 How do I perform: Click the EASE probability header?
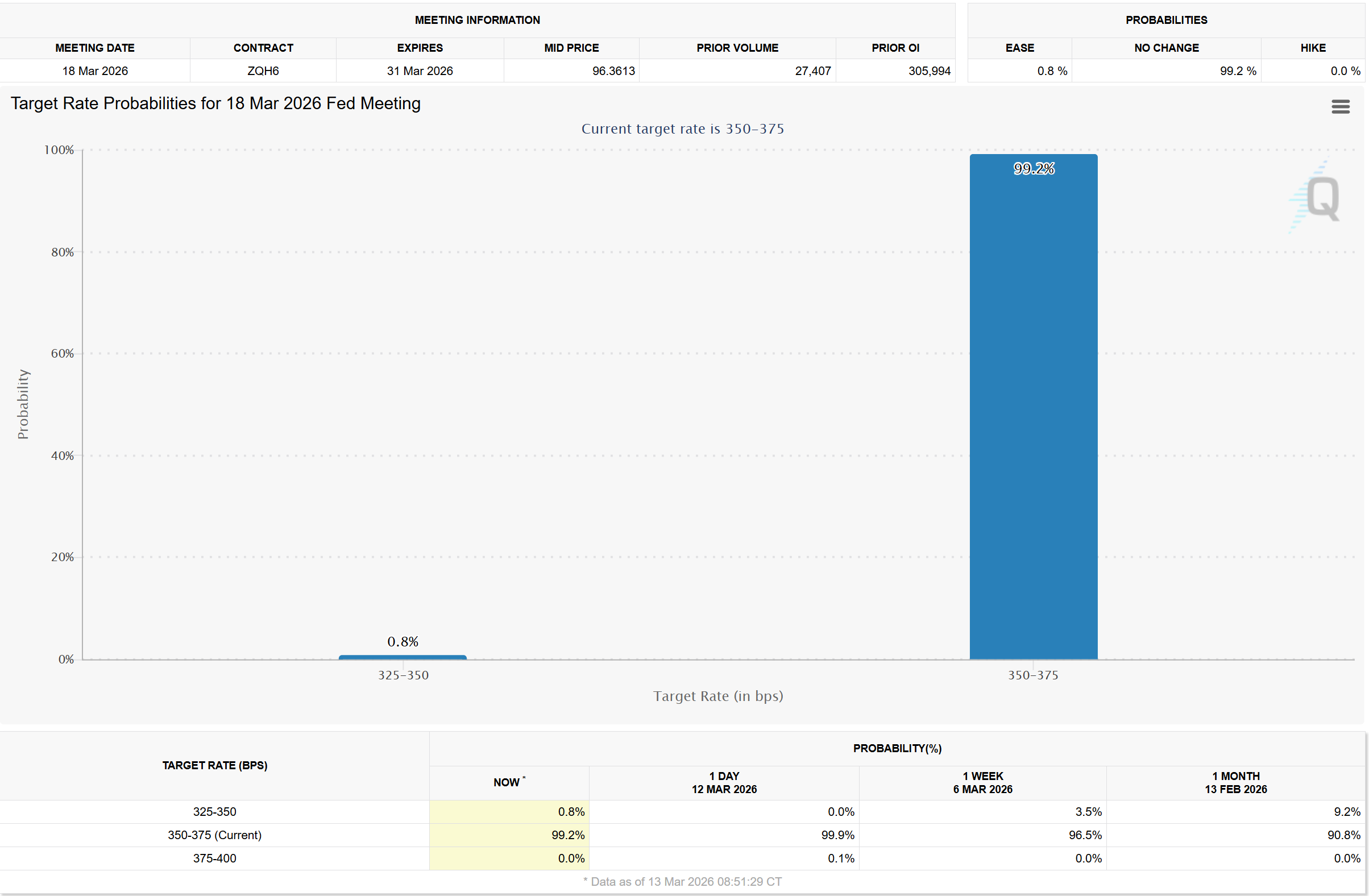(x=1019, y=48)
